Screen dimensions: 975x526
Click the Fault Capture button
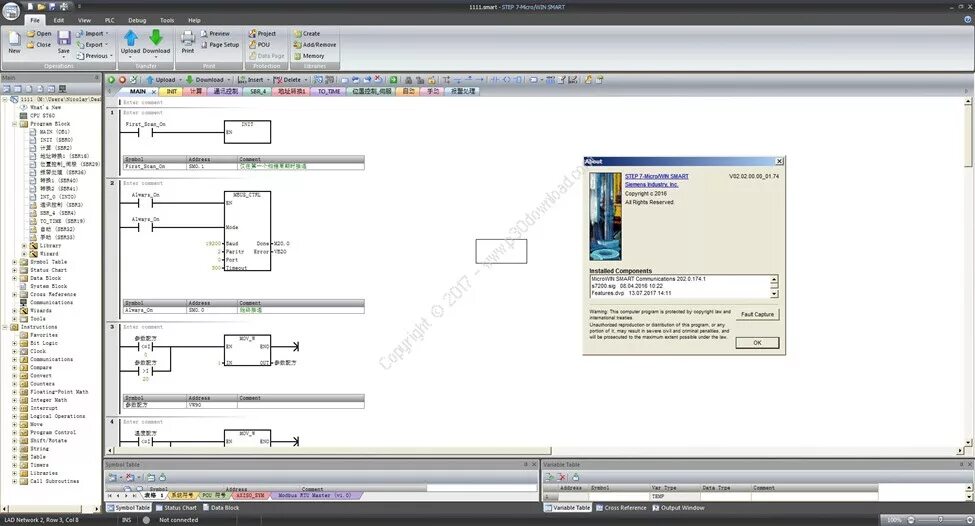[x=757, y=315]
